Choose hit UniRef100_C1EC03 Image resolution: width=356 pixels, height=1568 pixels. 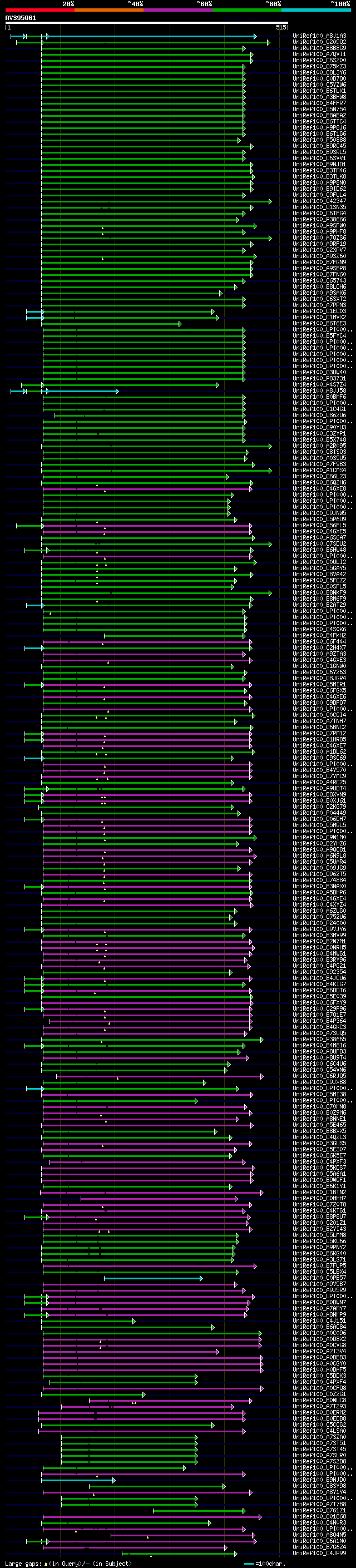point(319,311)
